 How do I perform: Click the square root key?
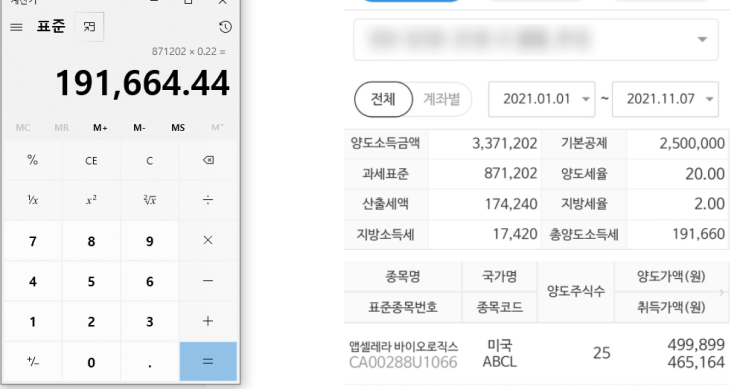(149, 200)
